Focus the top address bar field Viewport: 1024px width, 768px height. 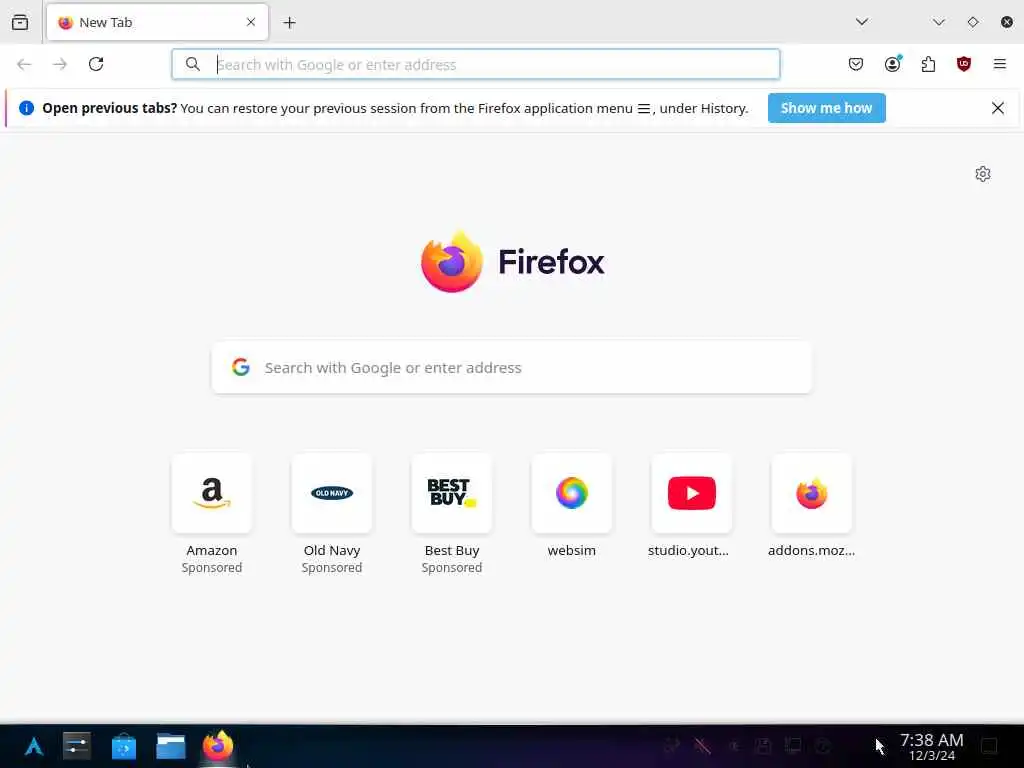(475, 64)
